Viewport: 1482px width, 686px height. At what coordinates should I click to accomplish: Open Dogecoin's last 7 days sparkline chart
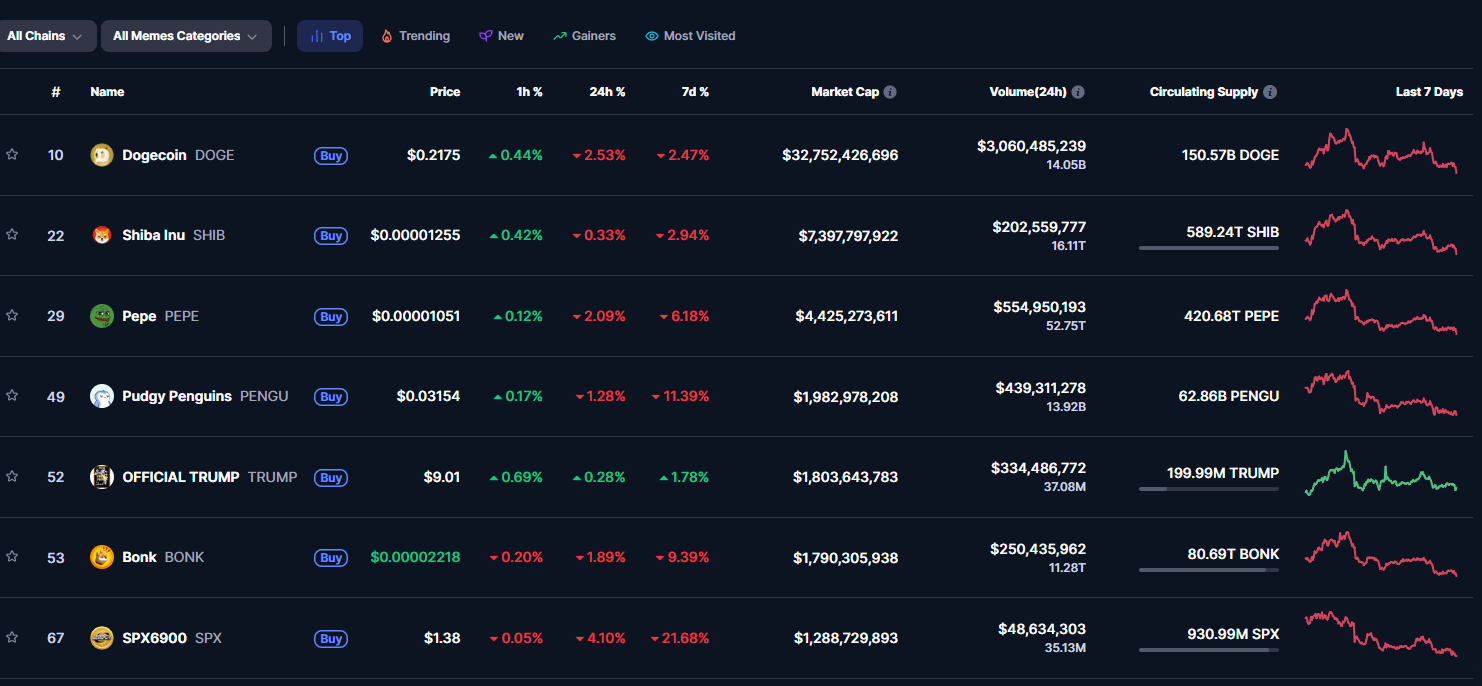point(1381,151)
